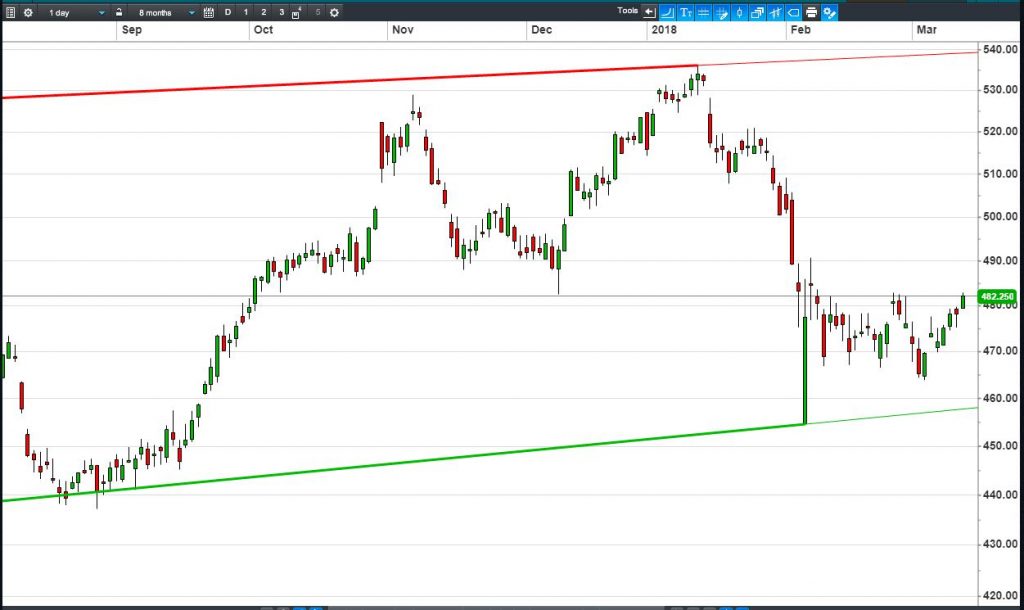Select the grey horizontal price level line
Viewport: 1024px width, 610px height.
490,297
